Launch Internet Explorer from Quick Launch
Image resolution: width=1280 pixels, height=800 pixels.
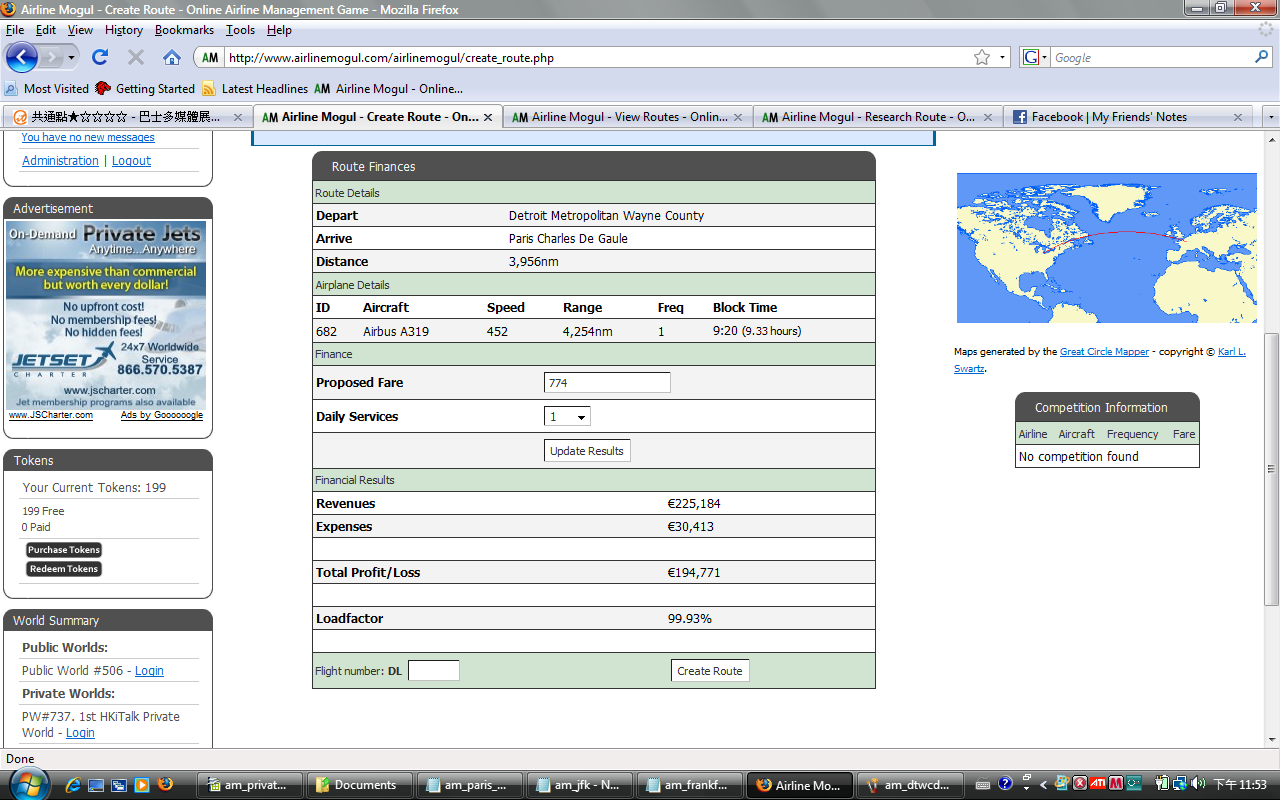tap(73, 785)
